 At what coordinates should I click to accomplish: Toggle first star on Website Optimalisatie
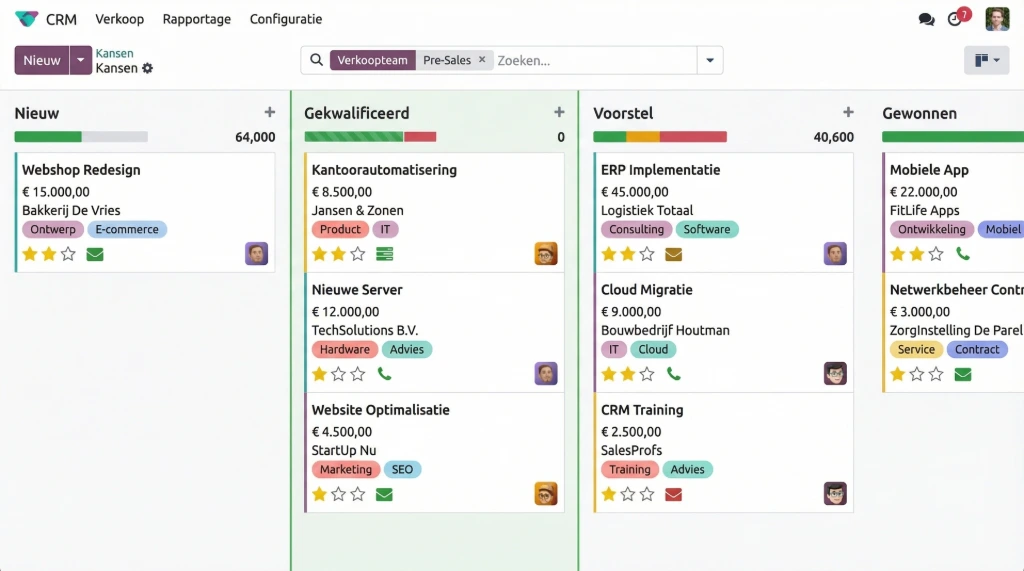pyautogui.click(x=320, y=494)
